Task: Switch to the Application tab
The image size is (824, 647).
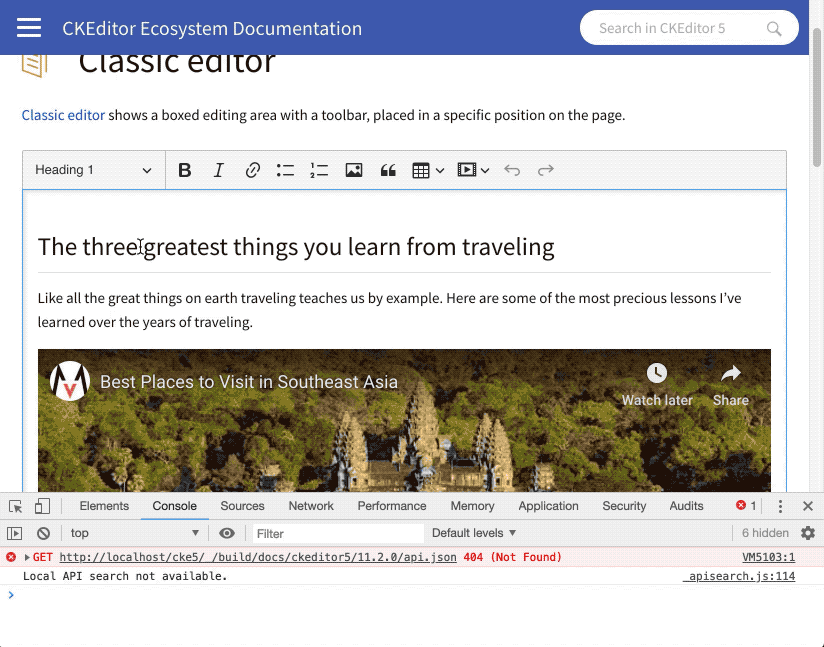Action: click(548, 506)
